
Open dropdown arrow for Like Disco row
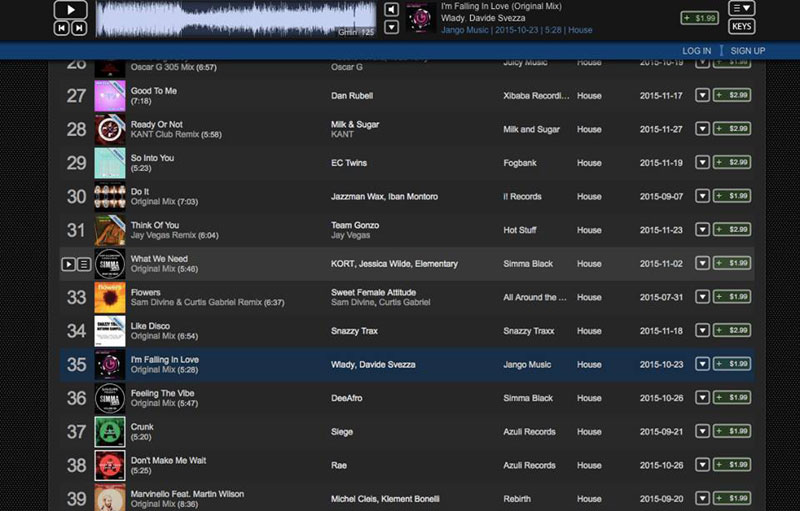coord(702,331)
